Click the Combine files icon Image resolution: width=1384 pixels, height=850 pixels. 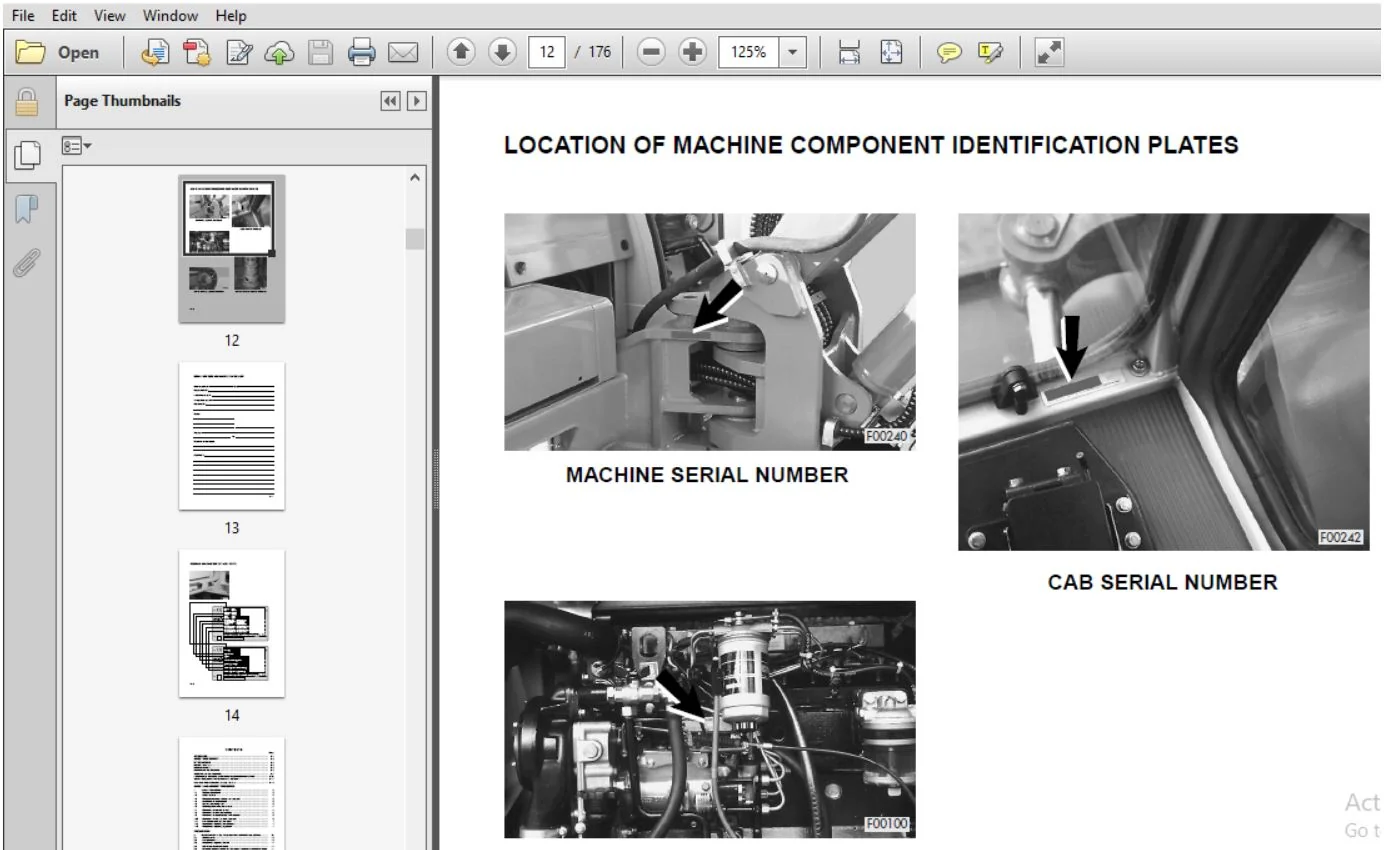[197, 52]
